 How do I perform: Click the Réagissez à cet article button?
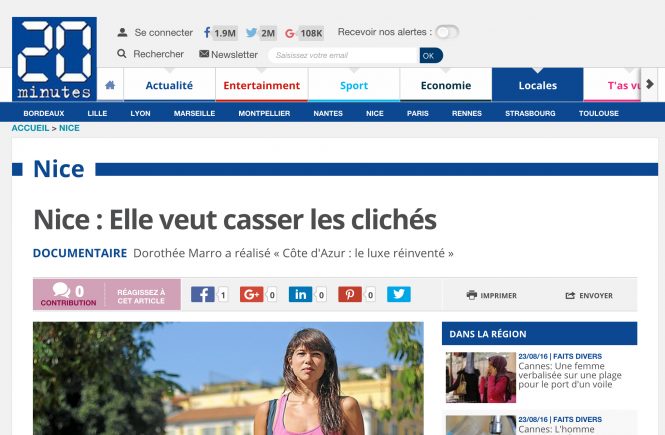point(142,296)
